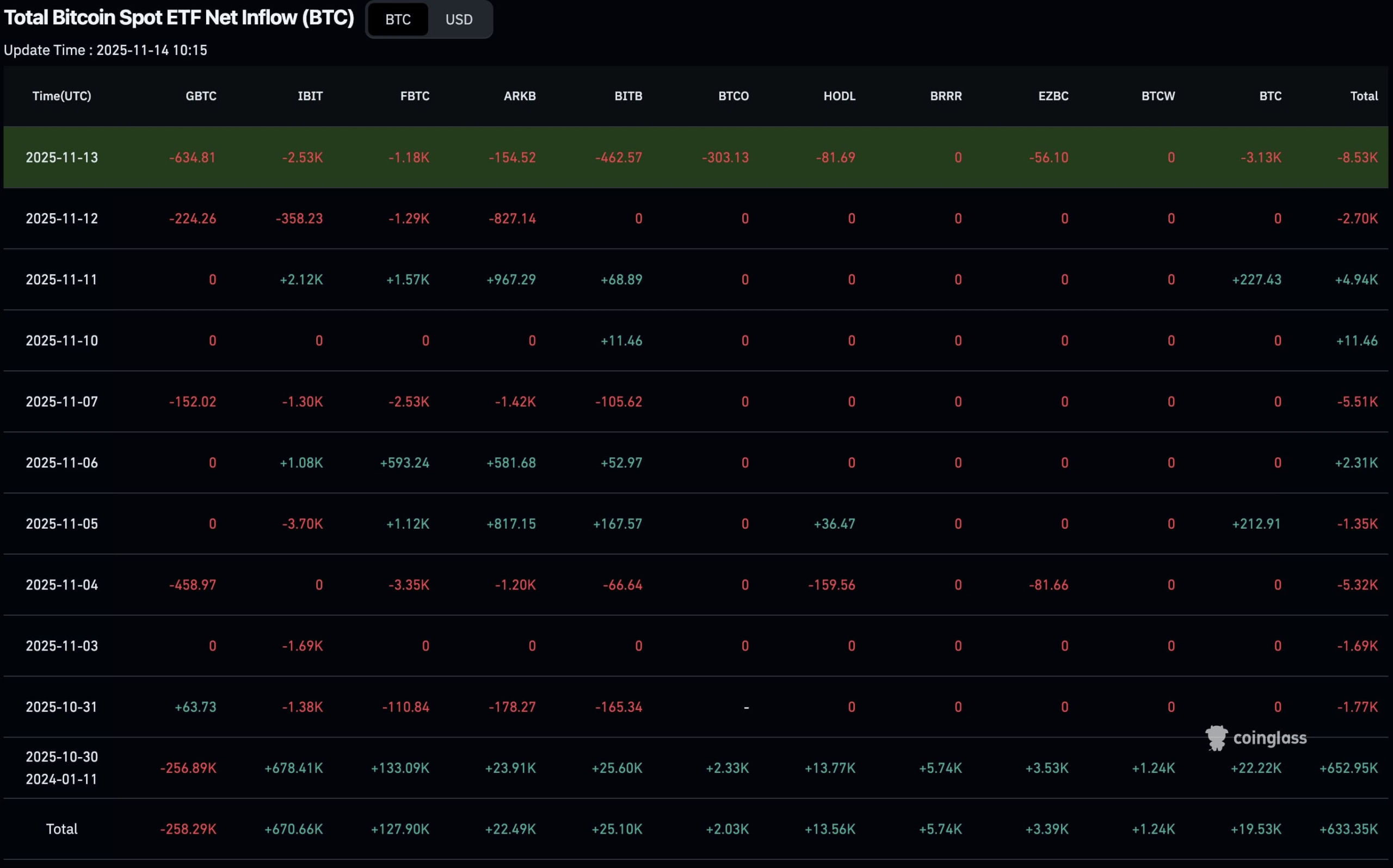Click the IBIT total +670.66K cell
The height and width of the screenshot is (868, 1393).
tap(293, 829)
